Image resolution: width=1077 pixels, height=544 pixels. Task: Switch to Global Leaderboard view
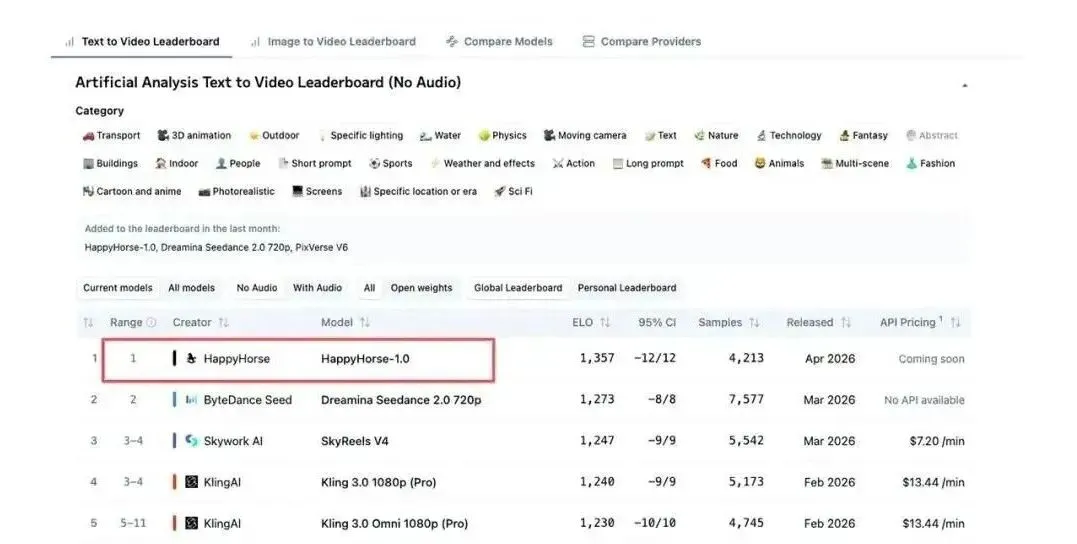(518, 288)
